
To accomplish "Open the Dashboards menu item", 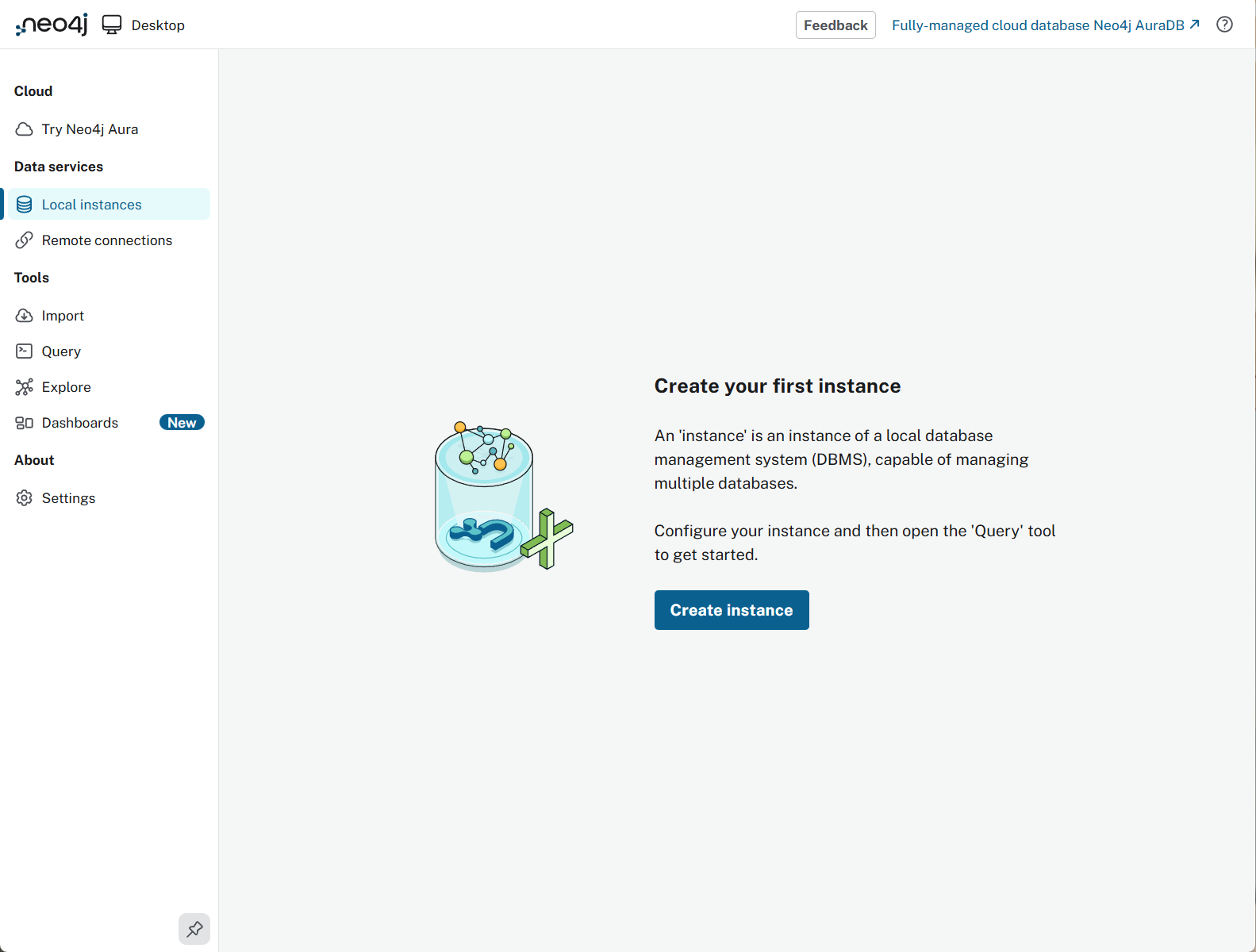I will click(x=80, y=423).
